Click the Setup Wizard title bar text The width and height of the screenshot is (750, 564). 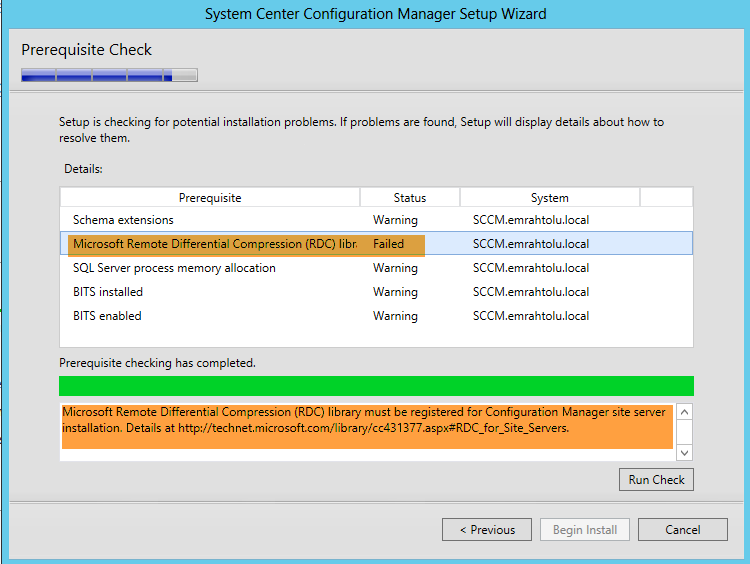(x=375, y=14)
